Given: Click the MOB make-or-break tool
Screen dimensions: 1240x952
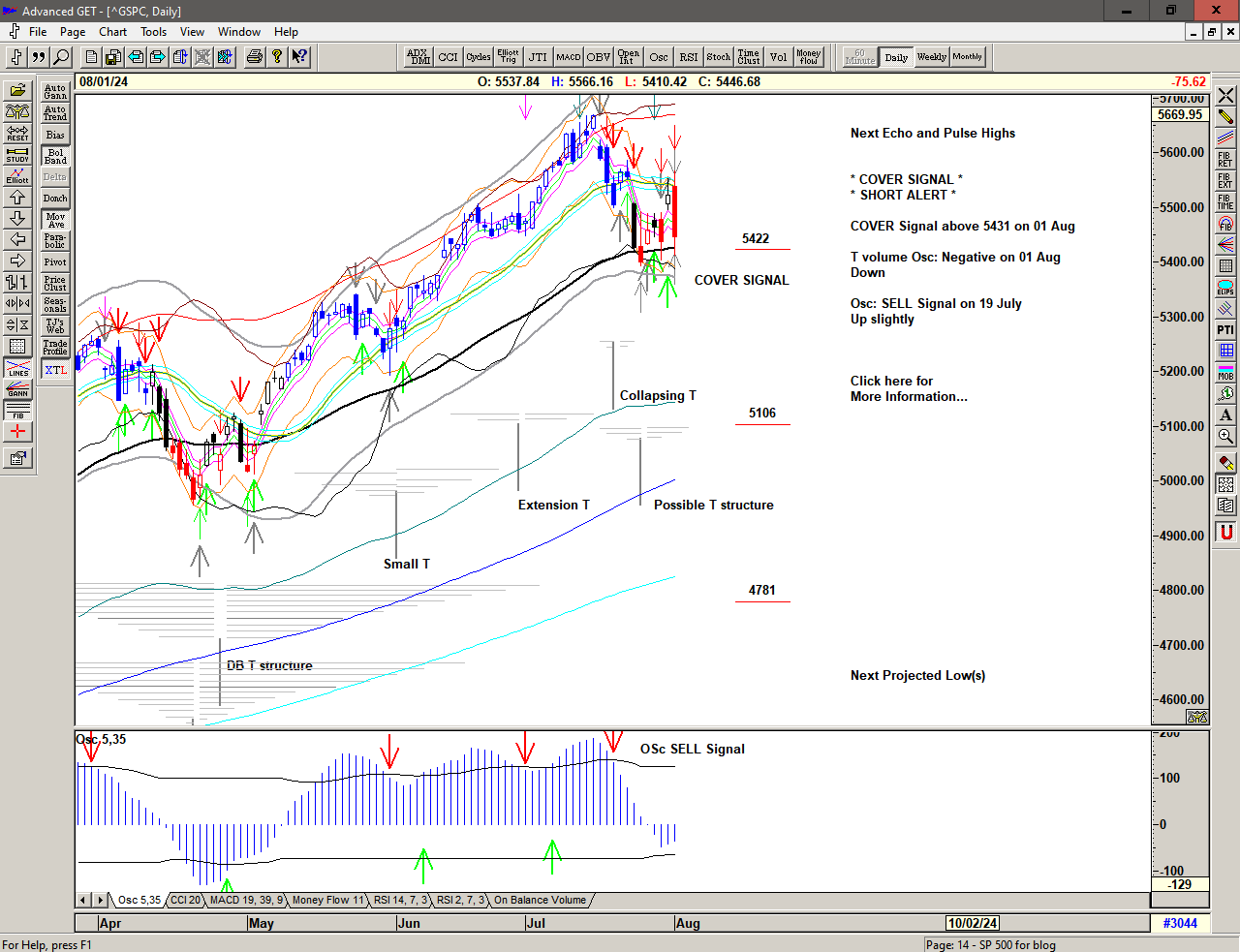Looking at the screenshot, I should [x=1225, y=372].
